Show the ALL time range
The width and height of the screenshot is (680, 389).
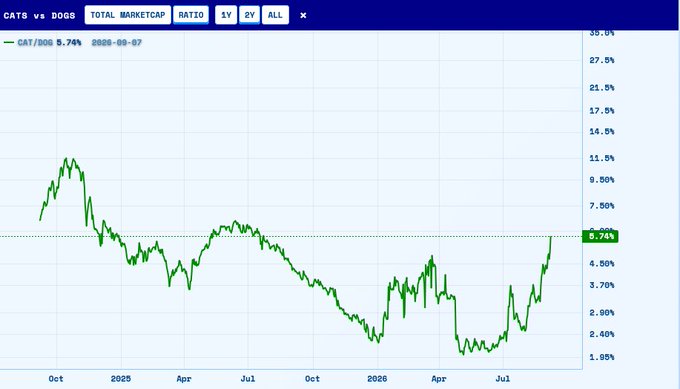click(275, 15)
